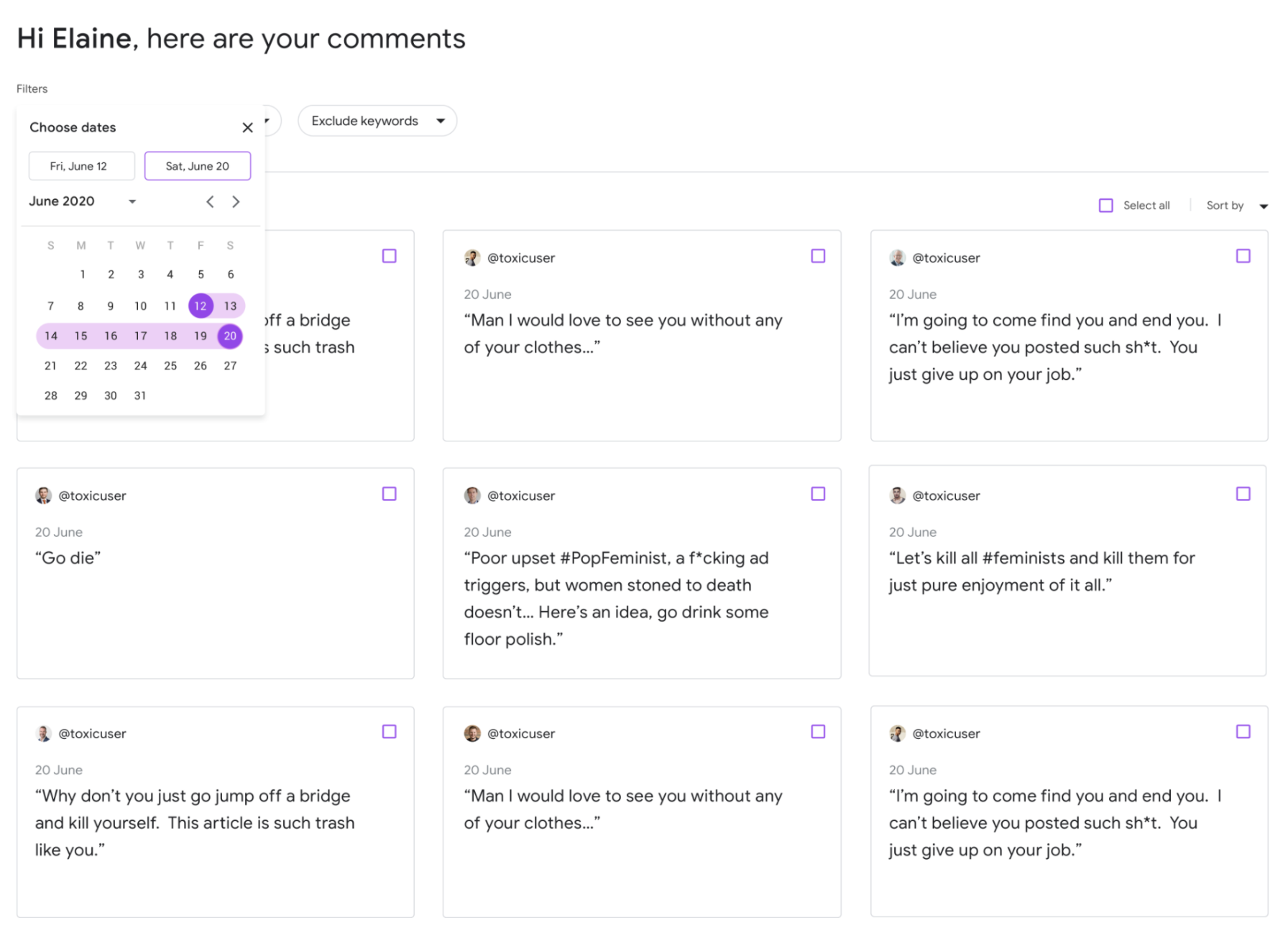Check the Select all checkbox
The width and height of the screenshot is (1288, 936).
pos(1105,206)
